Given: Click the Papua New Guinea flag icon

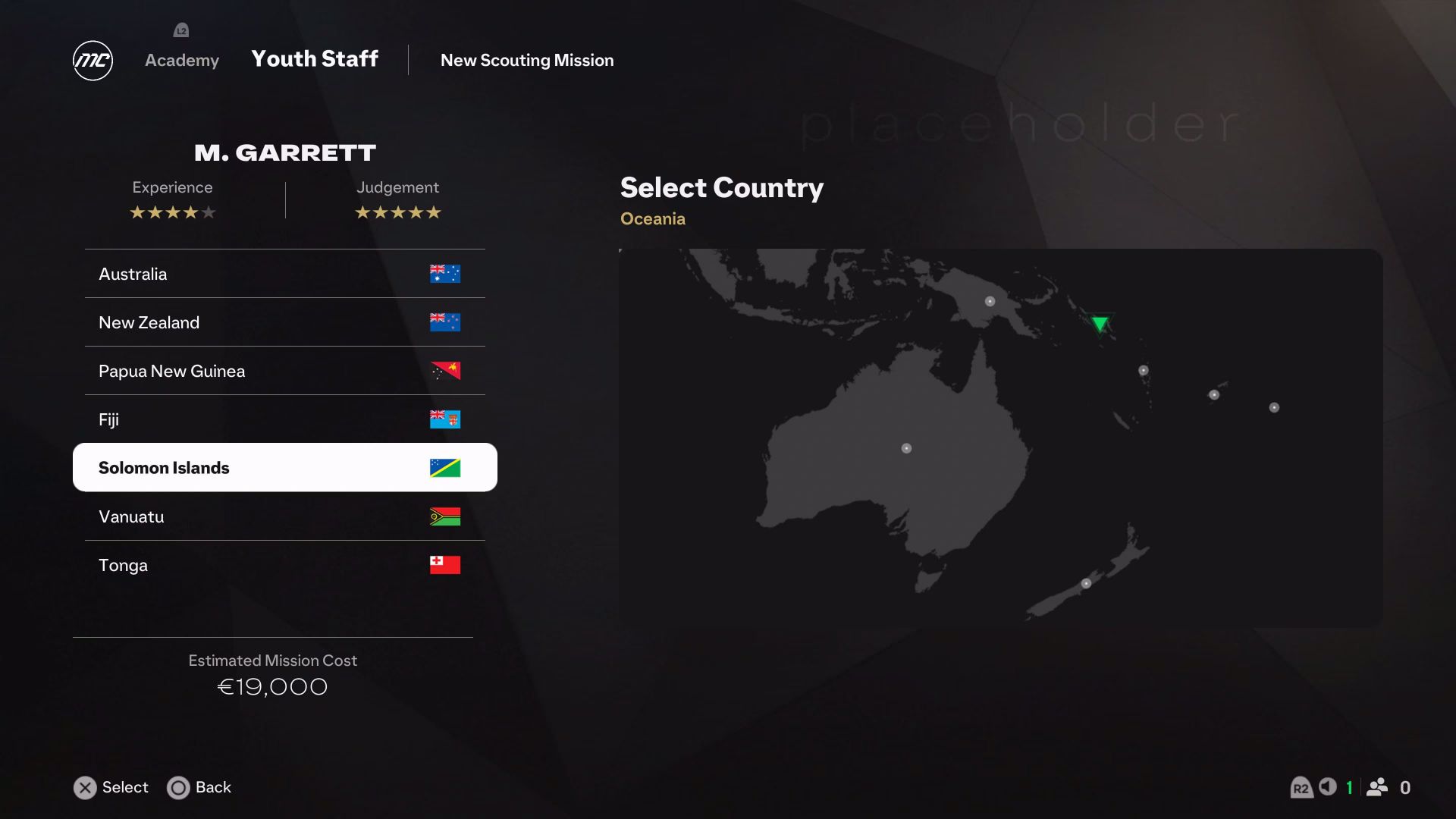Looking at the screenshot, I should point(445,370).
